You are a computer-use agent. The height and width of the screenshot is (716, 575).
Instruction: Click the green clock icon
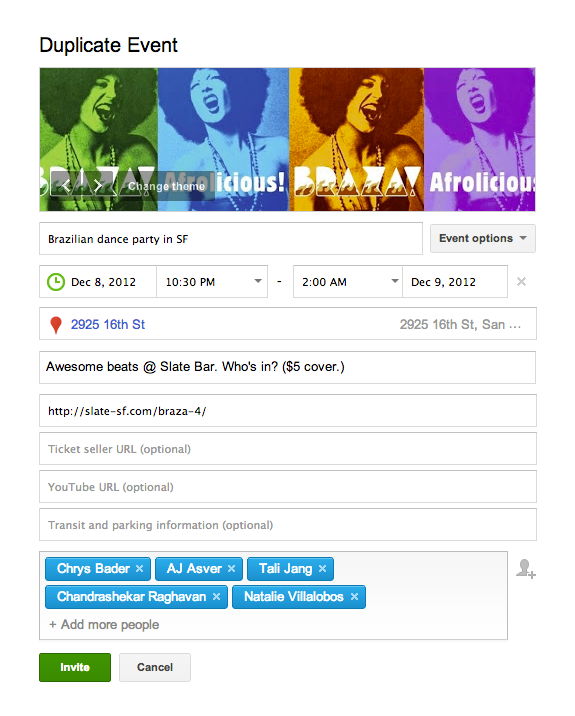tap(56, 282)
